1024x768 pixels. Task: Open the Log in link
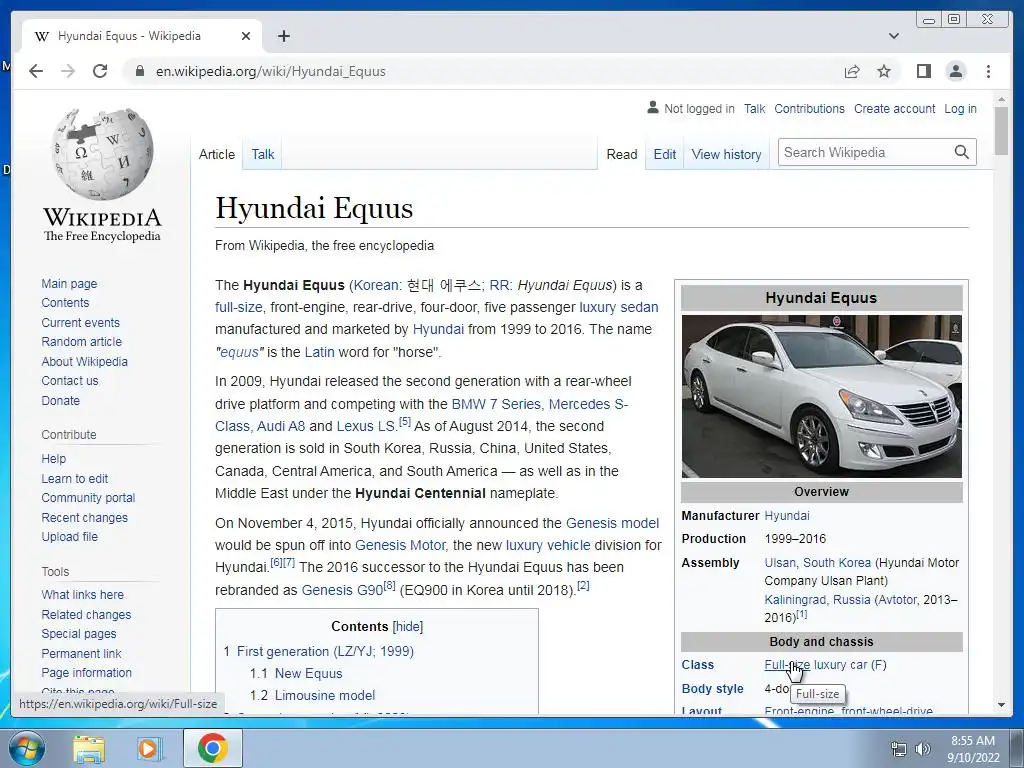[960, 108]
